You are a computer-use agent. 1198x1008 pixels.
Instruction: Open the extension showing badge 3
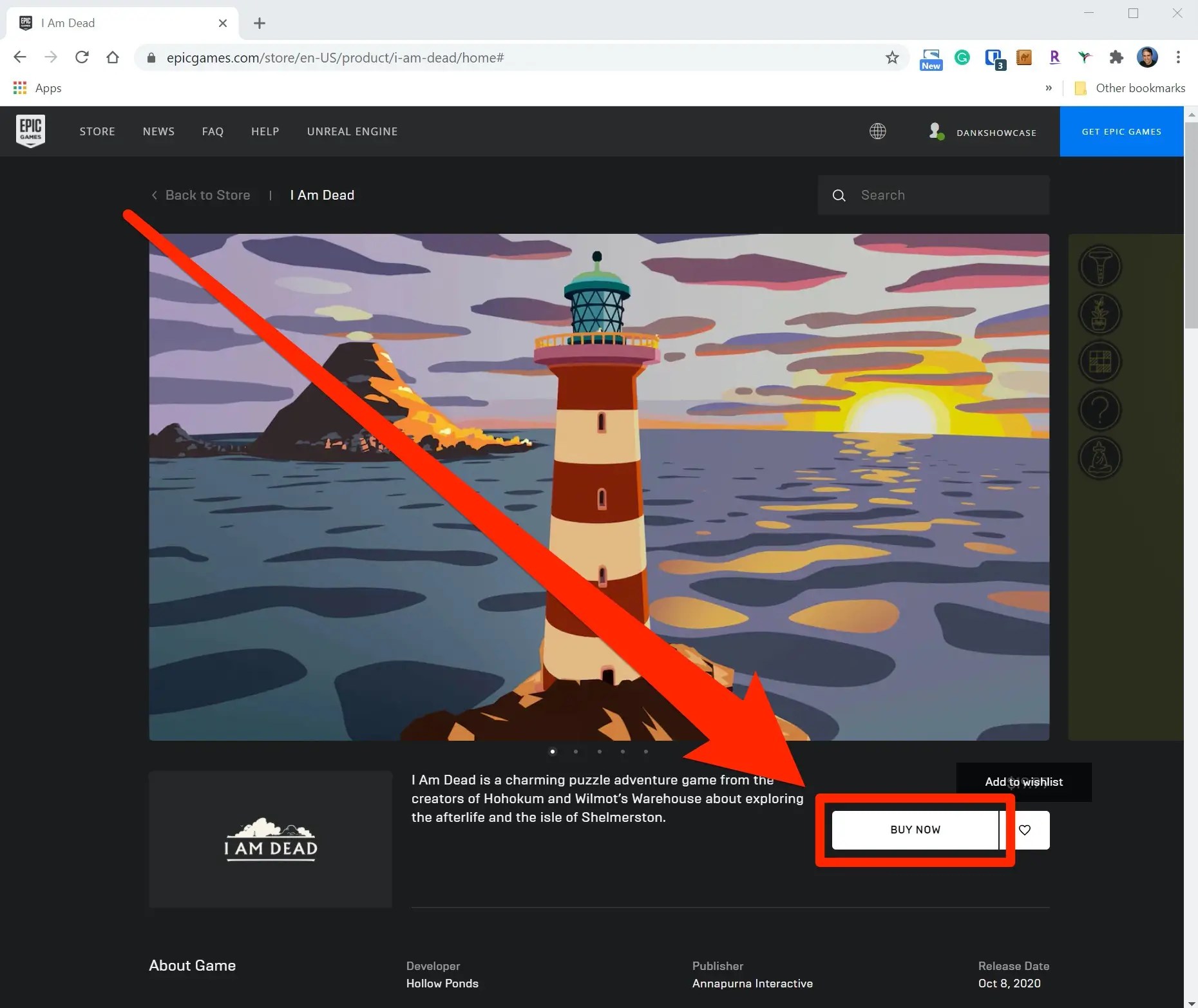point(995,59)
